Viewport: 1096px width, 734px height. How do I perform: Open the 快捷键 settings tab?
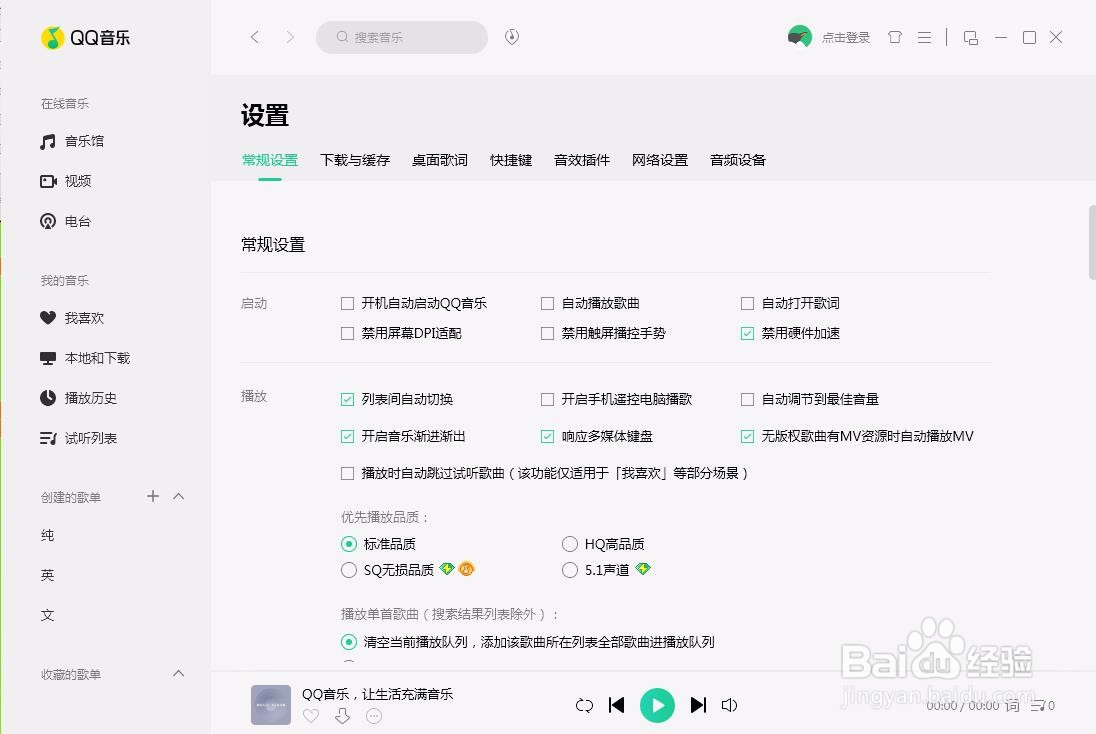pos(511,160)
